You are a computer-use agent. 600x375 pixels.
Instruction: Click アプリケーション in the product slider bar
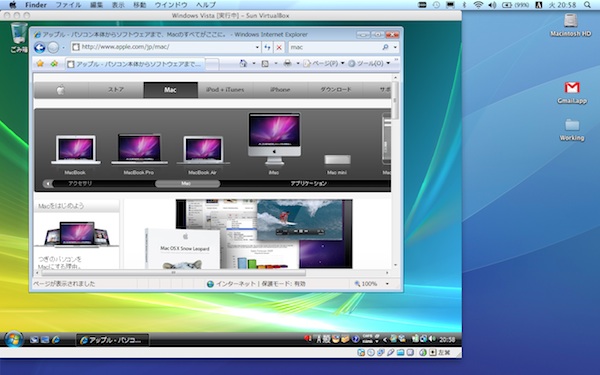click(308, 184)
